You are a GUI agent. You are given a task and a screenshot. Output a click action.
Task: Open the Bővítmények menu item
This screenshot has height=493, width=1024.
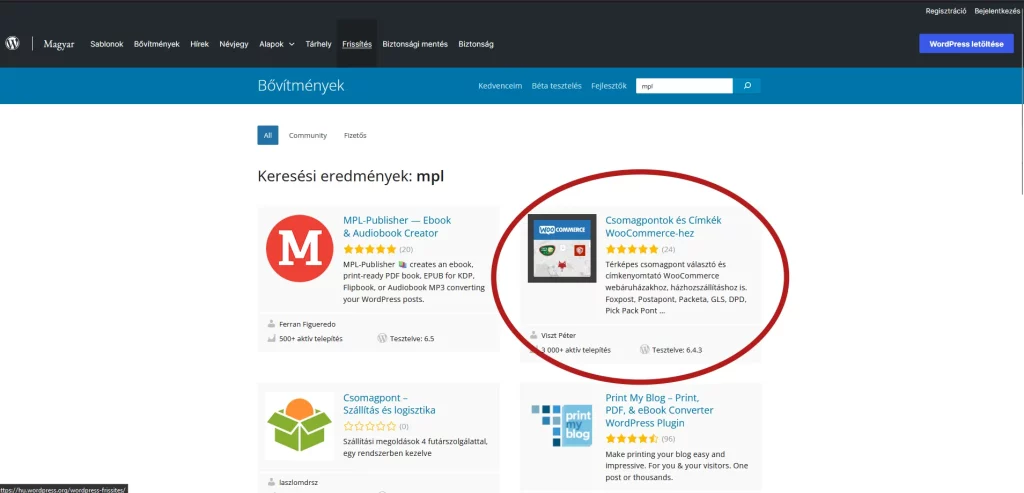157,44
